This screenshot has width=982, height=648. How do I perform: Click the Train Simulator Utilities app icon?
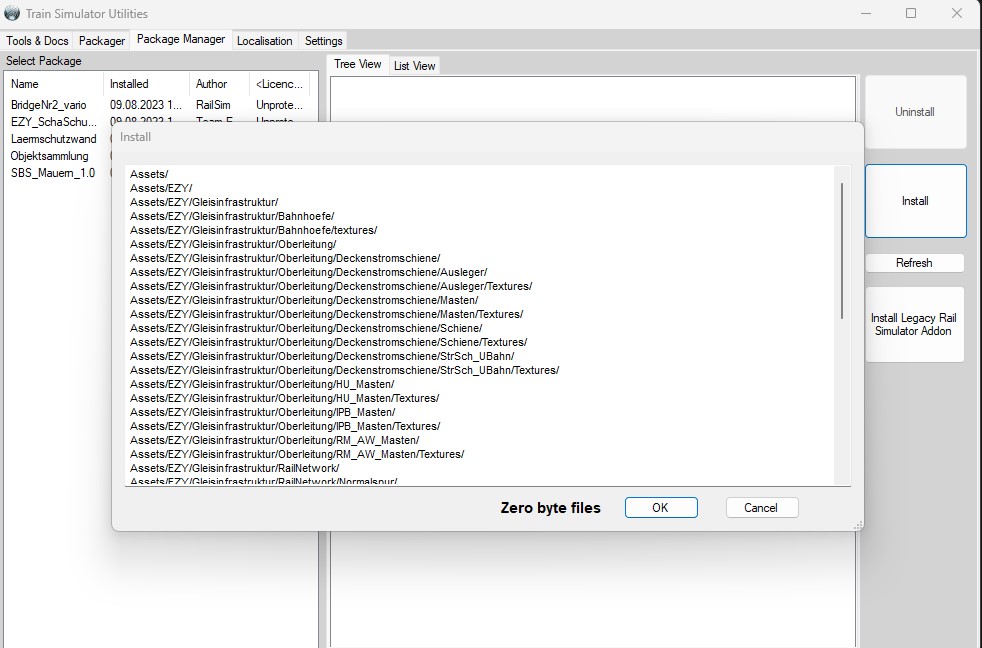tap(12, 13)
